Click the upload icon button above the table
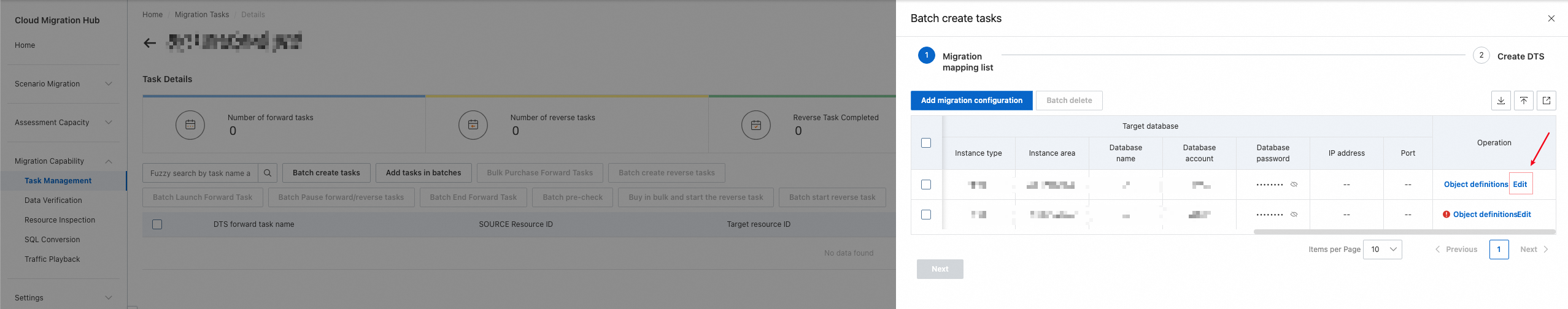The image size is (1568, 309). pyautogui.click(x=1524, y=101)
